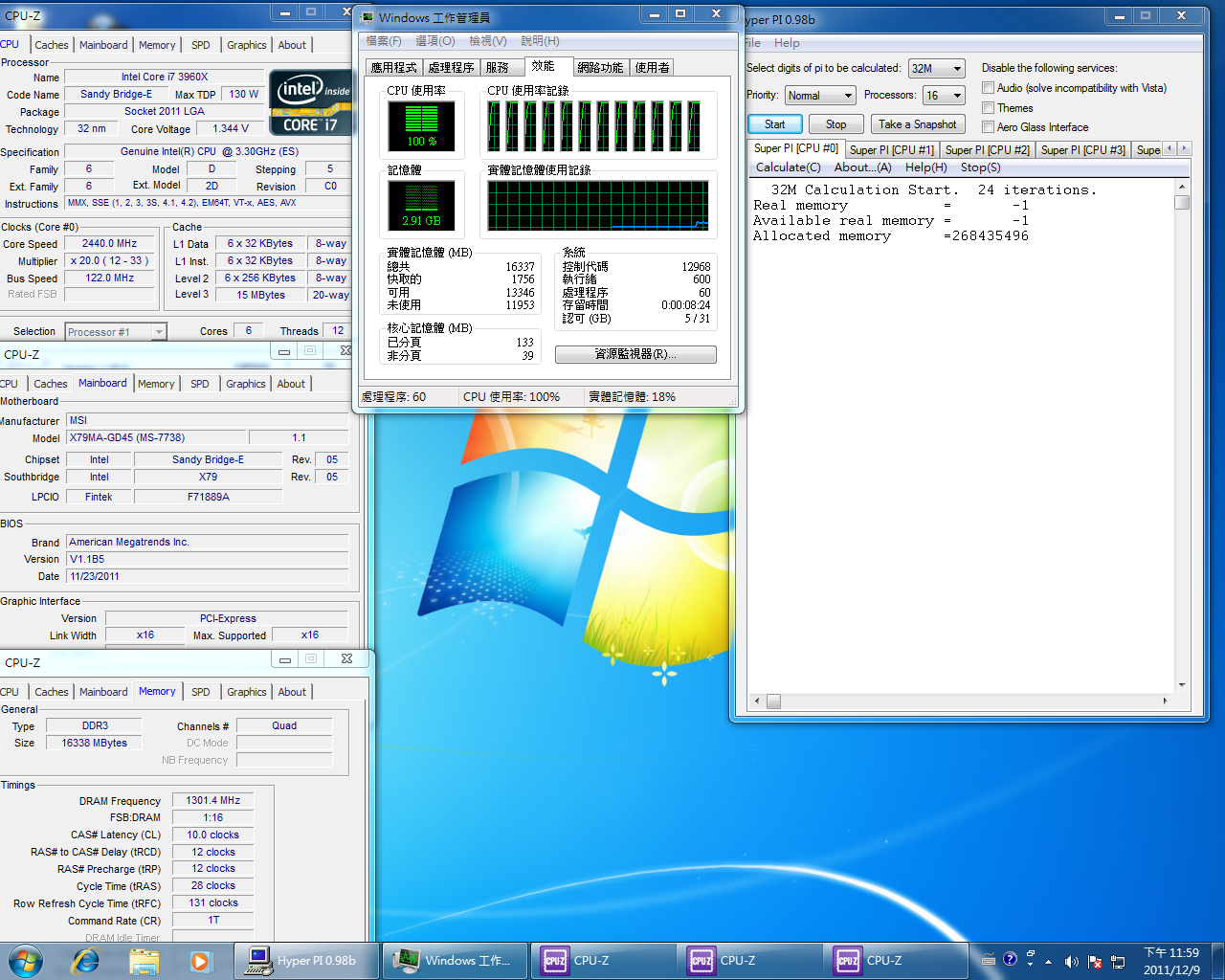
Task: Open the network status tray icon
Action: 1117,961
